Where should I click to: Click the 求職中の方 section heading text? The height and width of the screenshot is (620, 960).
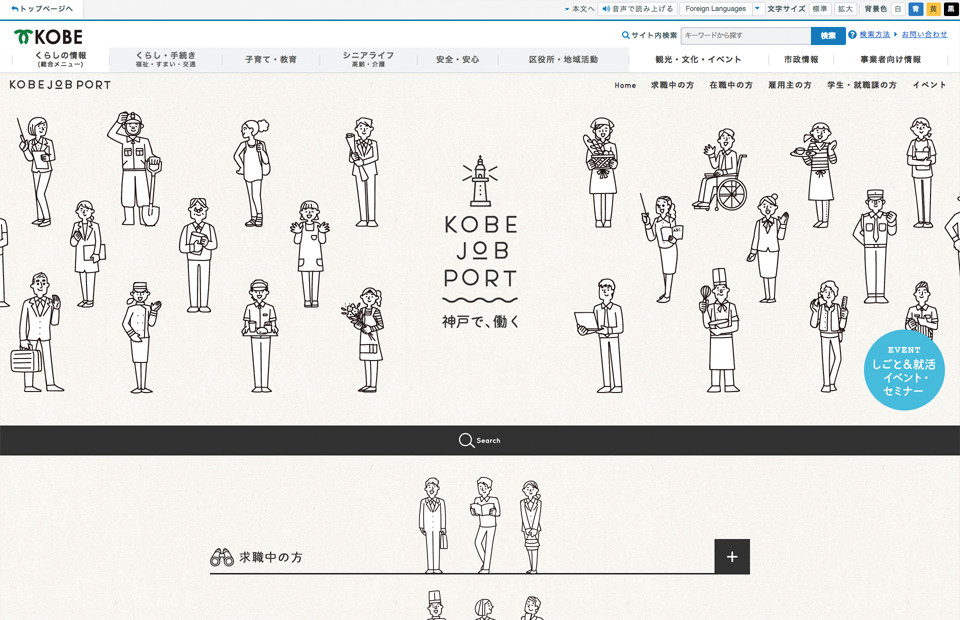tap(271, 557)
